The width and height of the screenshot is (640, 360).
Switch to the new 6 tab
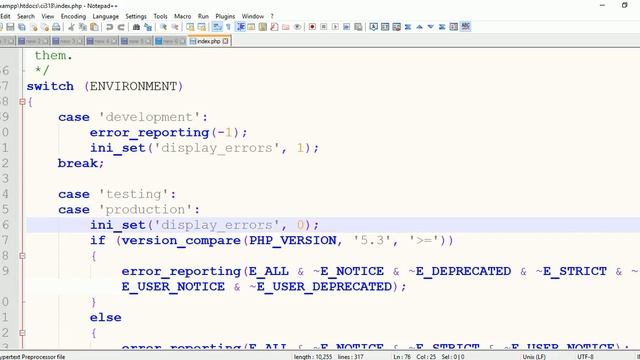point(171,41)
